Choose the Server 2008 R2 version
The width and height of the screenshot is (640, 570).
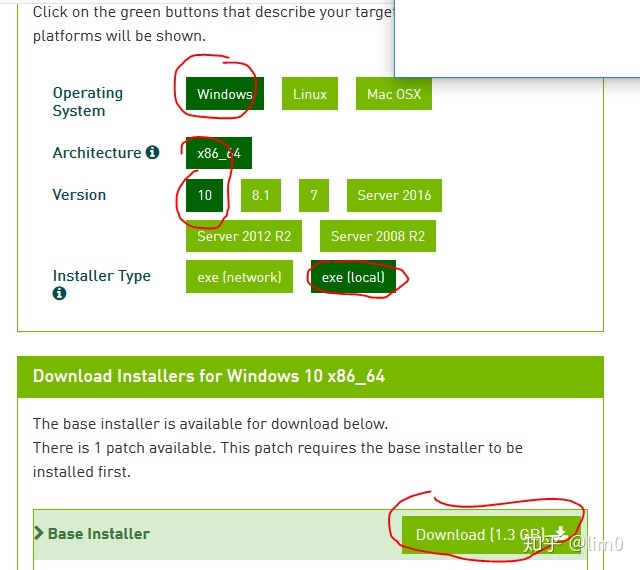click(x=378, y=236)
